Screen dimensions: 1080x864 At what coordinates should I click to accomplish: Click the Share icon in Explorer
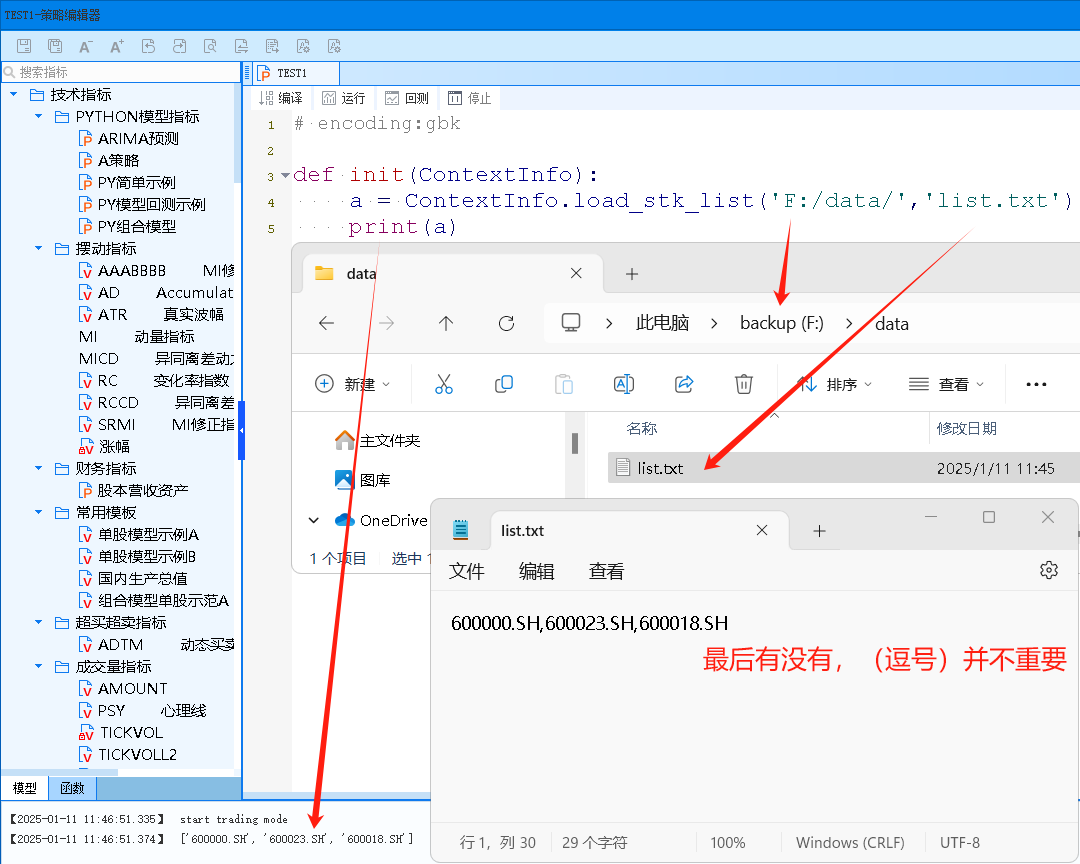[x=683, y=384]
